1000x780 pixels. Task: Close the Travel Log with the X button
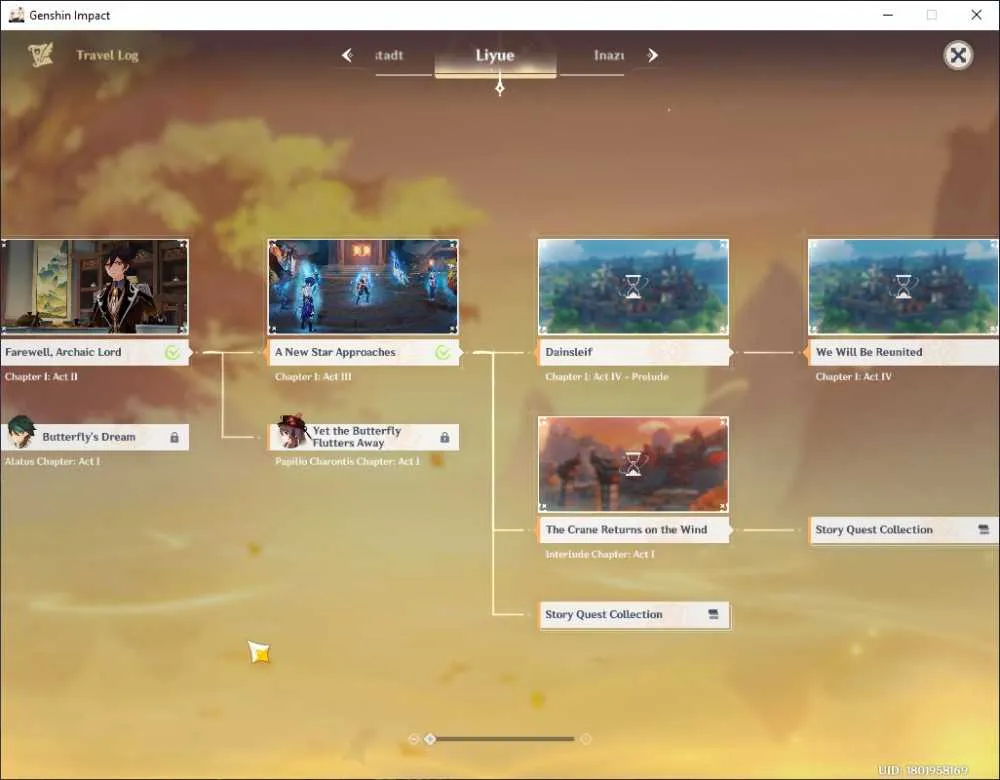click(x=958, y=55)
